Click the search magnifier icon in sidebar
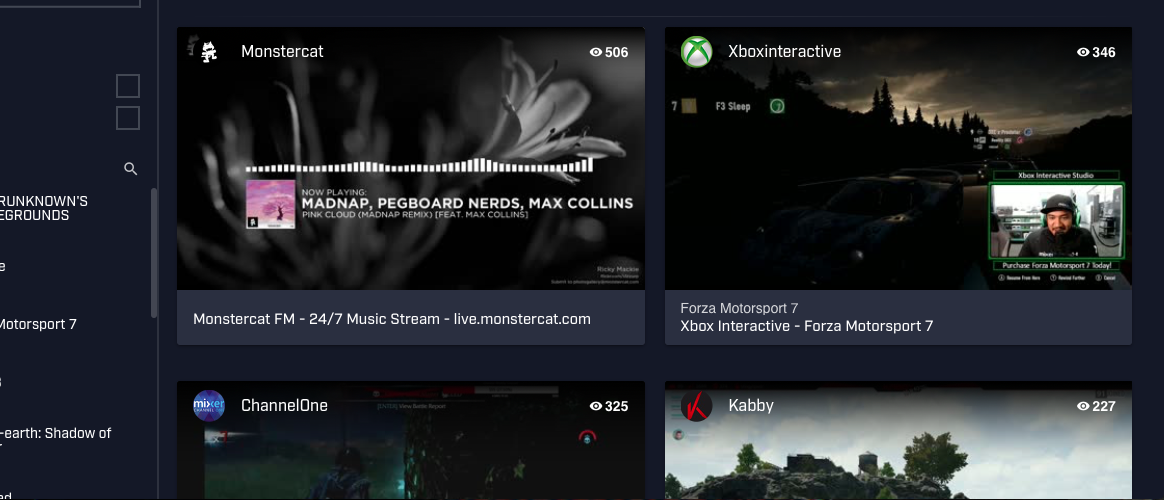This screenshot has height=500, width=1164. pos(131,169)
